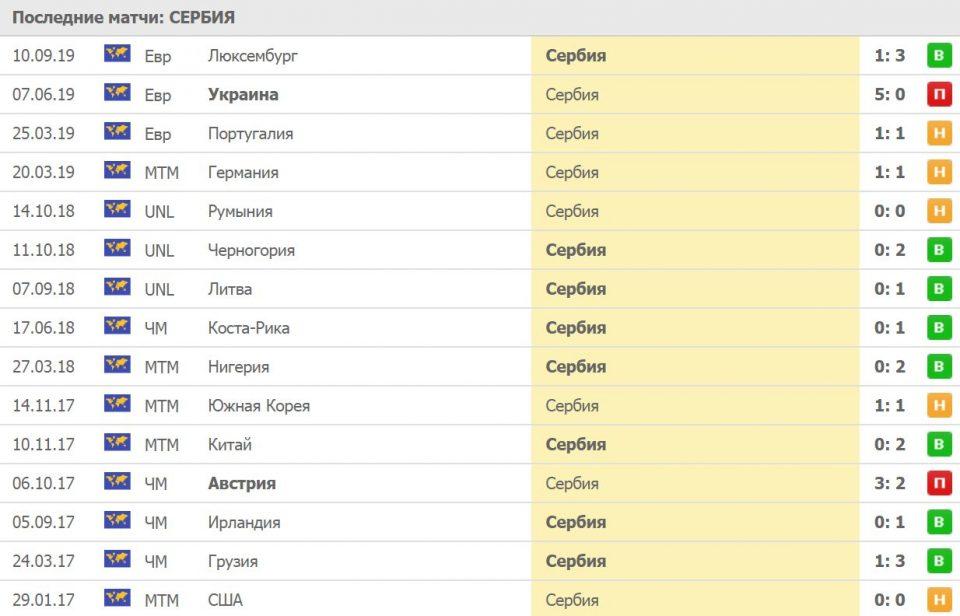
Task: Click the green В badge for Грузия match
Action: tap(938, 561)
